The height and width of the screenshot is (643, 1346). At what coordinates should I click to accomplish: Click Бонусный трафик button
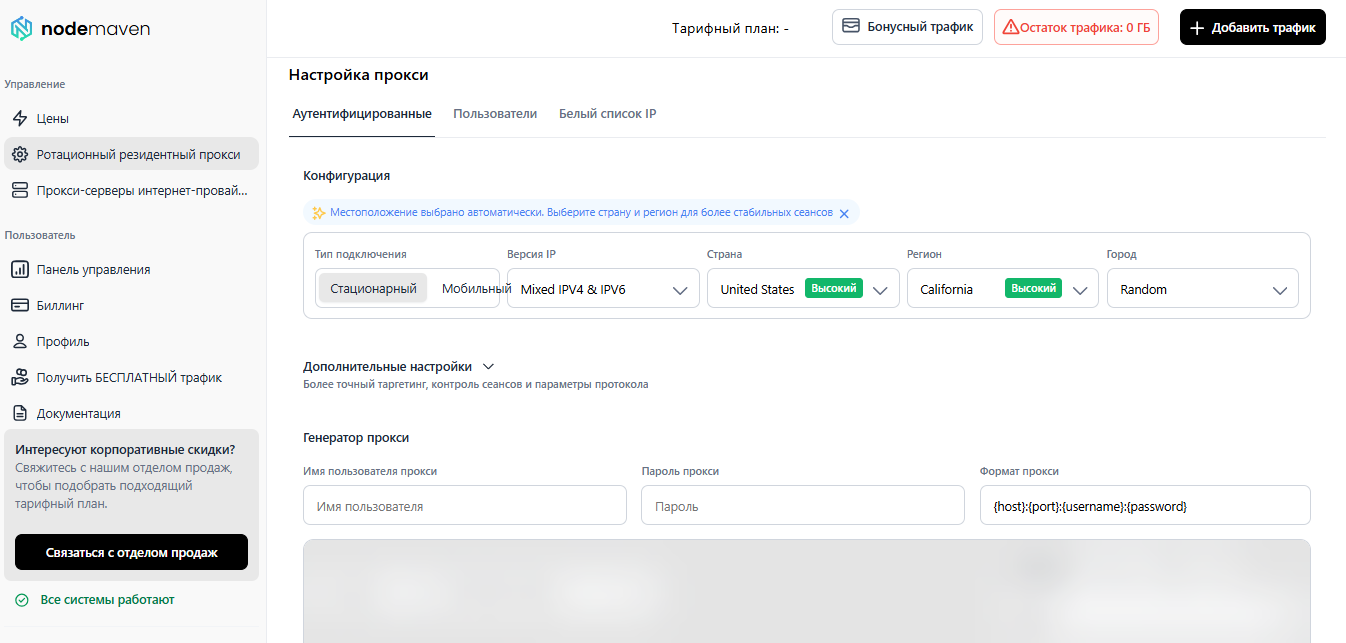point(907,27)
